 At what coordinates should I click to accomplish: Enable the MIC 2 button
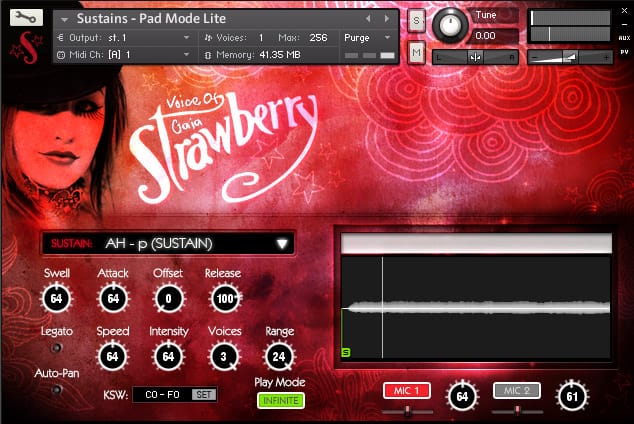click(x=516, y=390)
